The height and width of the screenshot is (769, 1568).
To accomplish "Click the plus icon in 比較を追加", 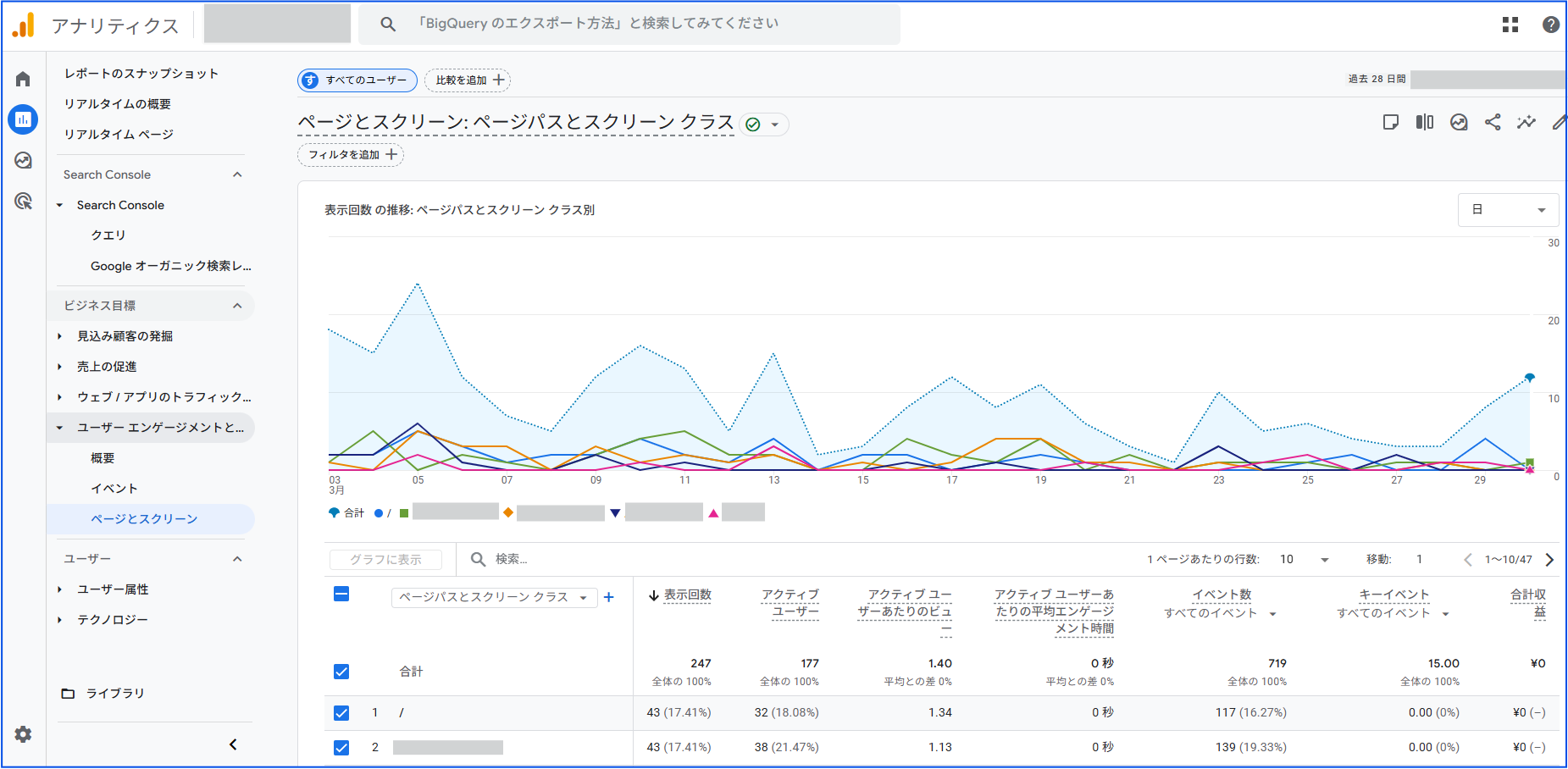I will [x=498, y=80].
